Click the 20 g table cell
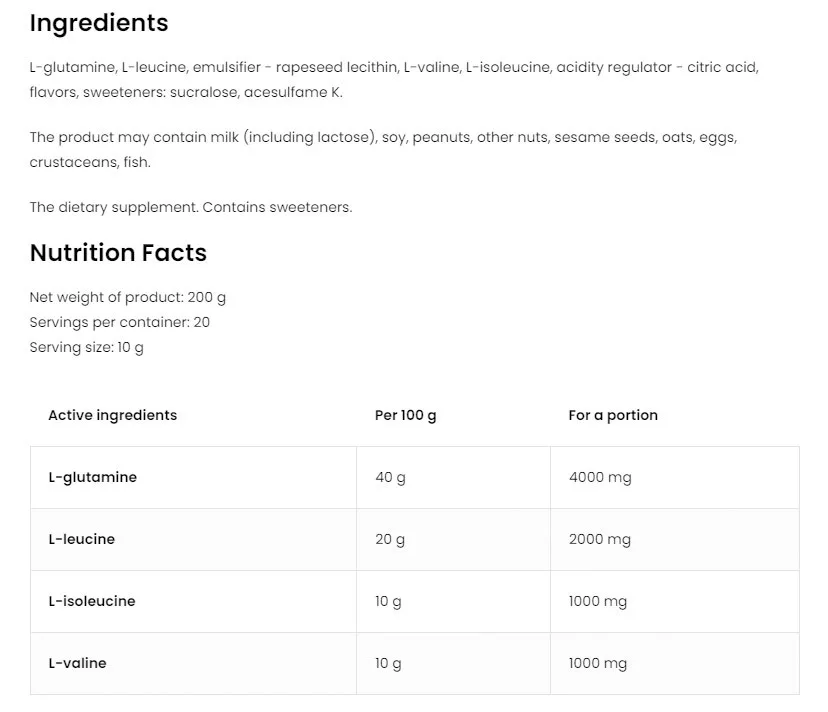The height and width of the screenshot is (712, 828). [390, 539]
